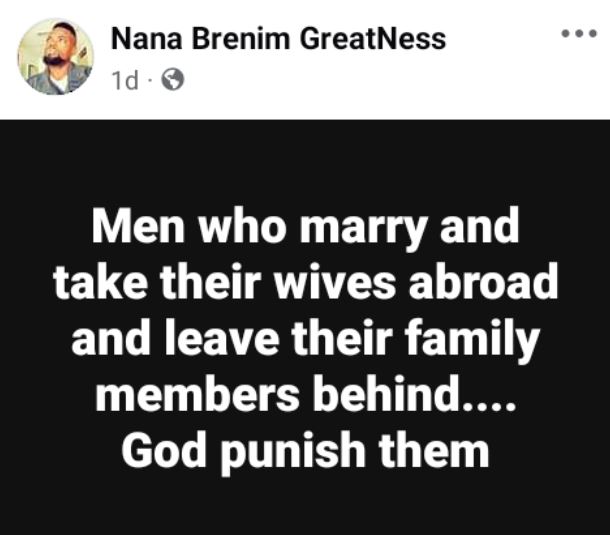Image resolution: width=610 pixels, height=535 pixels.
Task: Click the word GreatNess in author name
Action: (x=373, y=39)
